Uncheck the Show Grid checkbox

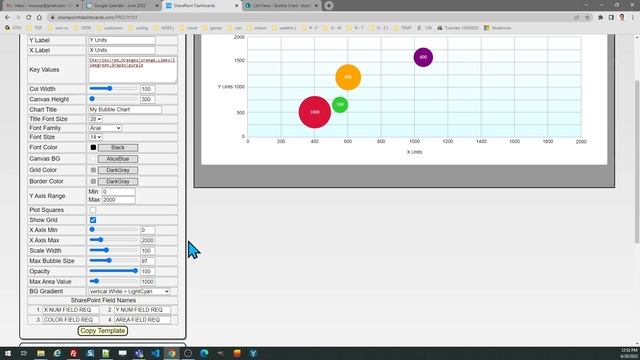(93, 220)
